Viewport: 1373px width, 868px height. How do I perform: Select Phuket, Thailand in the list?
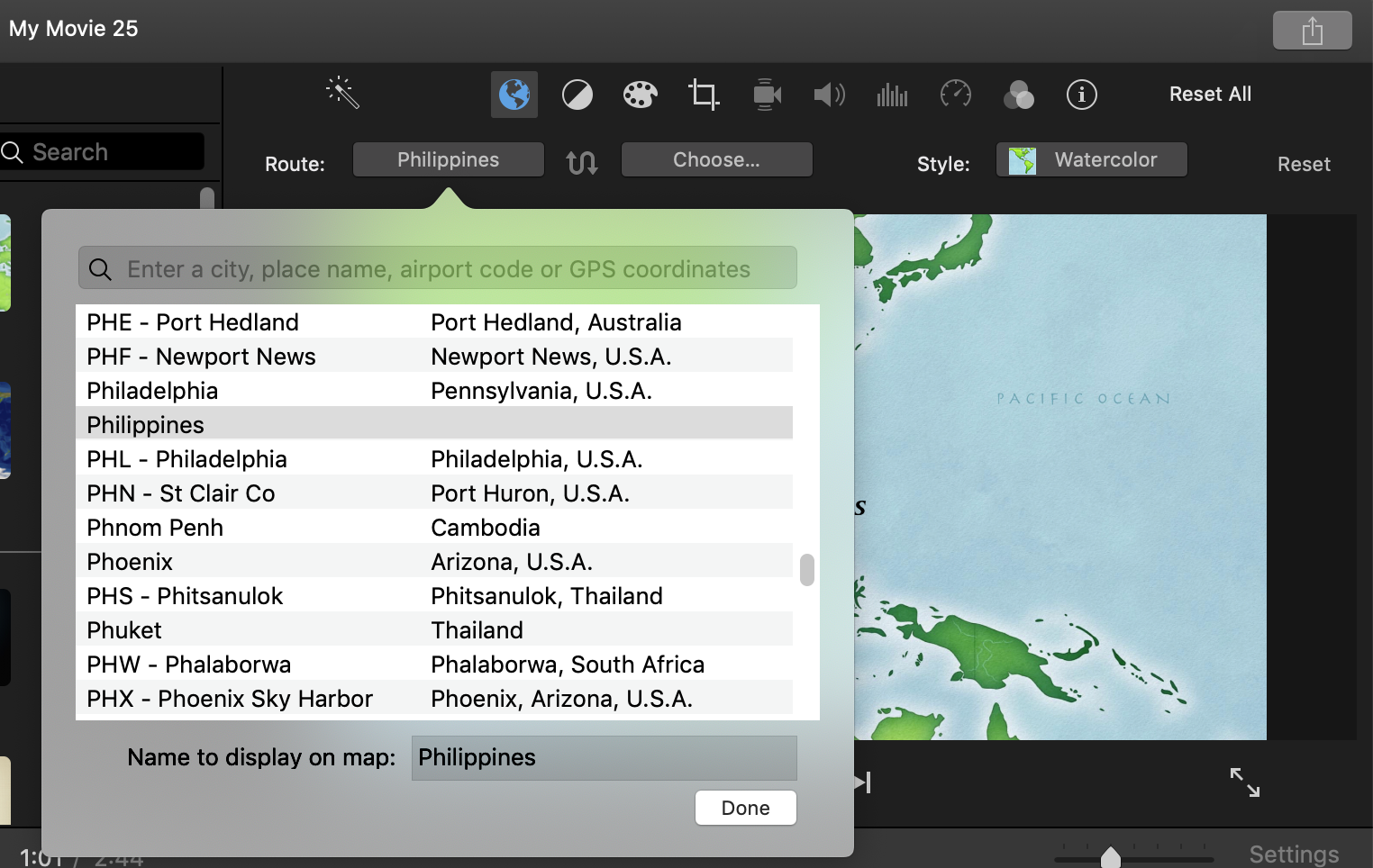coord(124,630)
